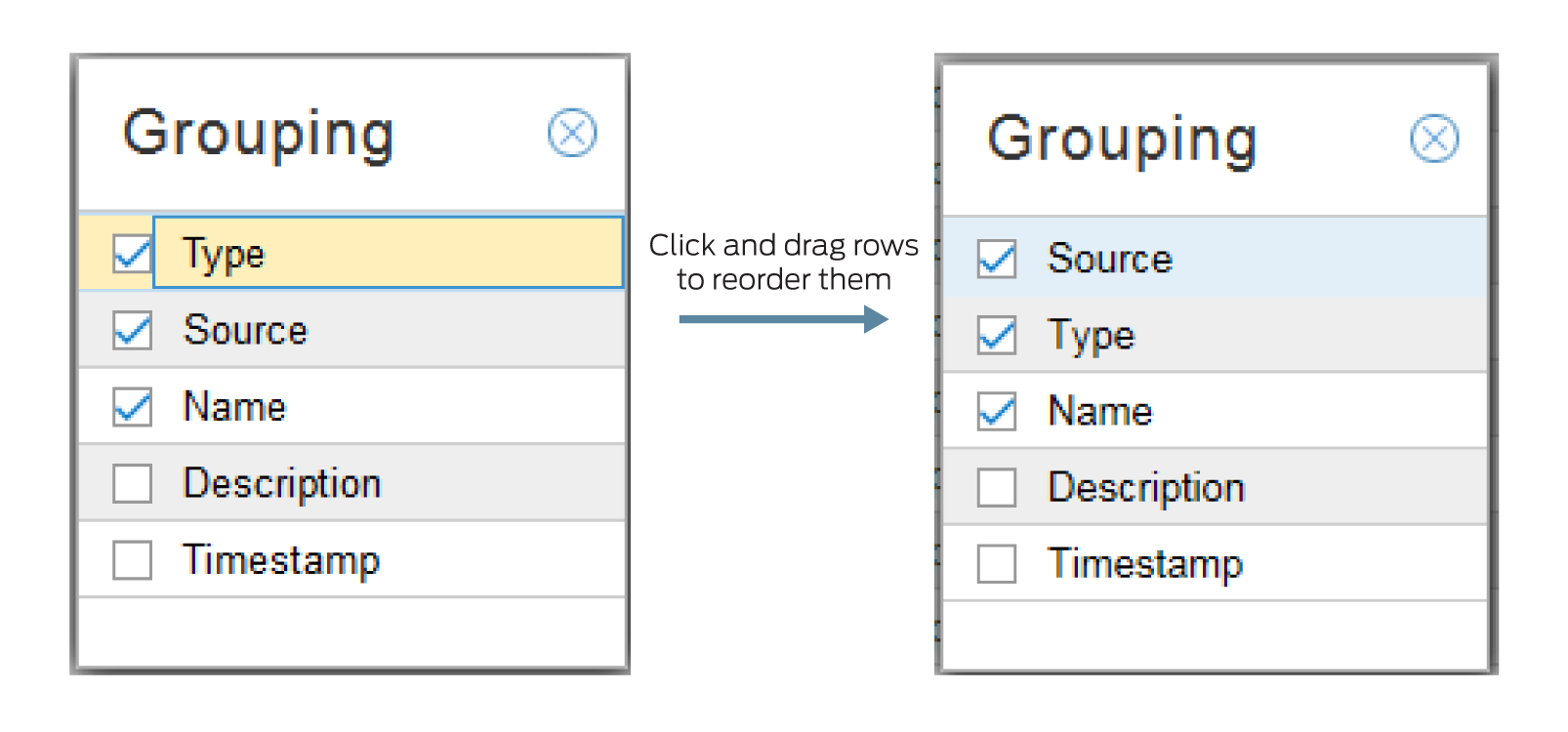Image resolution: width=1568 pixels, height=732 pixels.
Task: Select highlighted Type row in left panel
Action: 388,253
